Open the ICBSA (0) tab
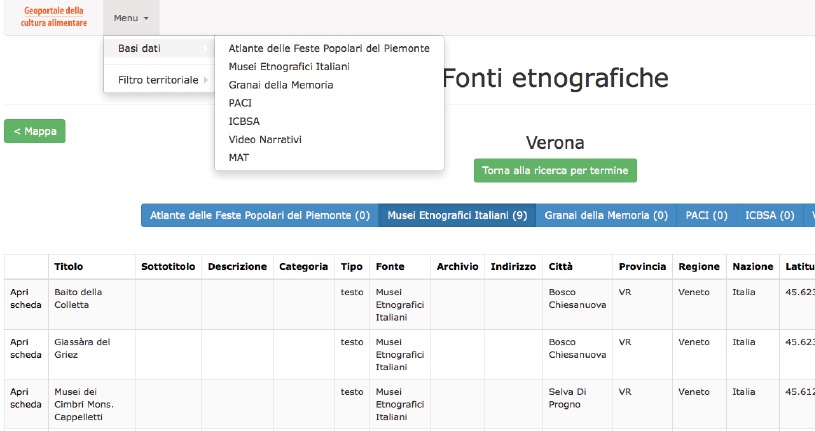This screenshot has height=431, width=815. click(769, 215)
